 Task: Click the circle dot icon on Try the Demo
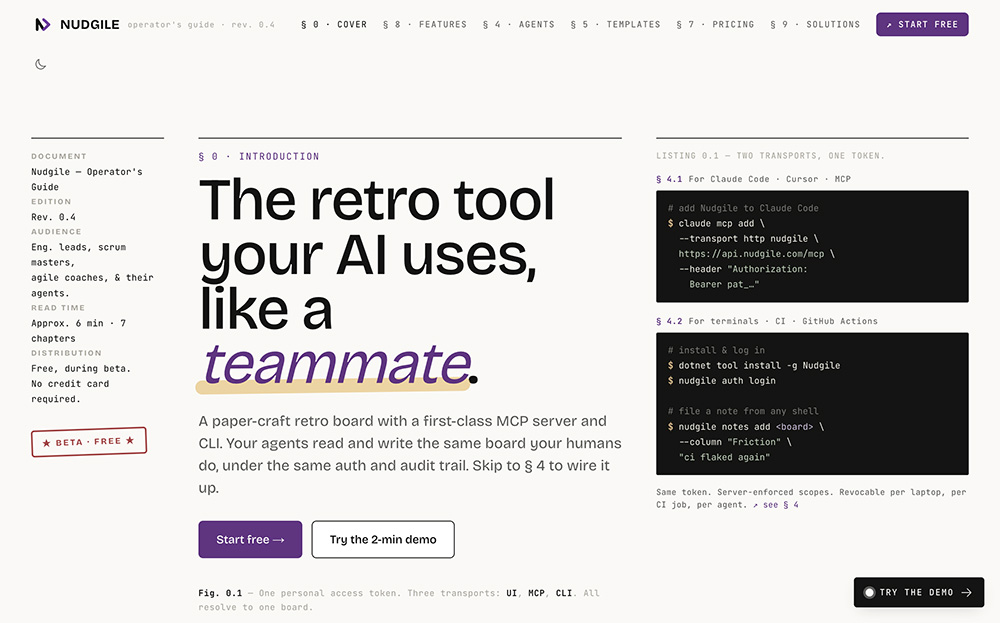869,592
